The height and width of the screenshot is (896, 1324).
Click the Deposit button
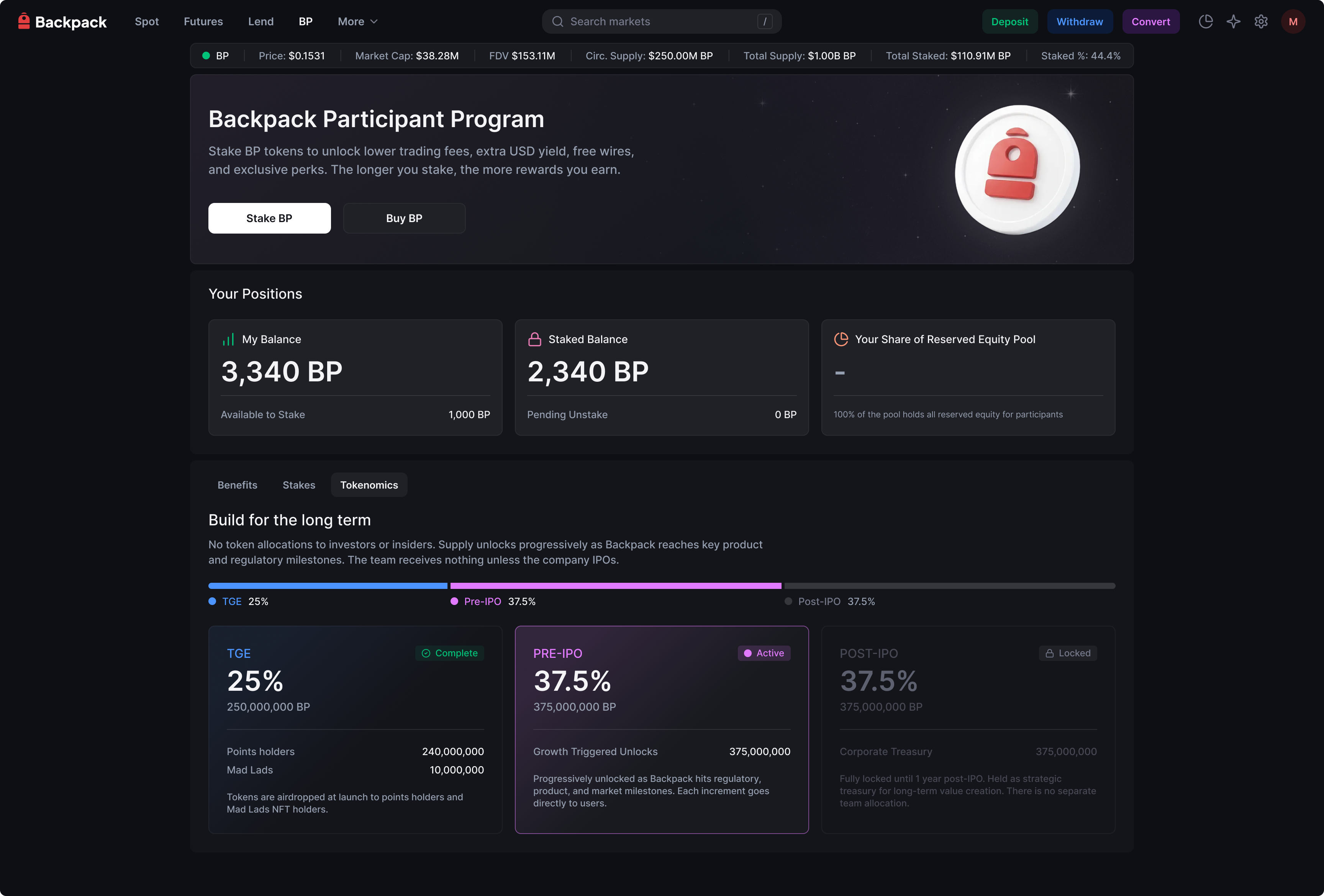point(1009,21)
